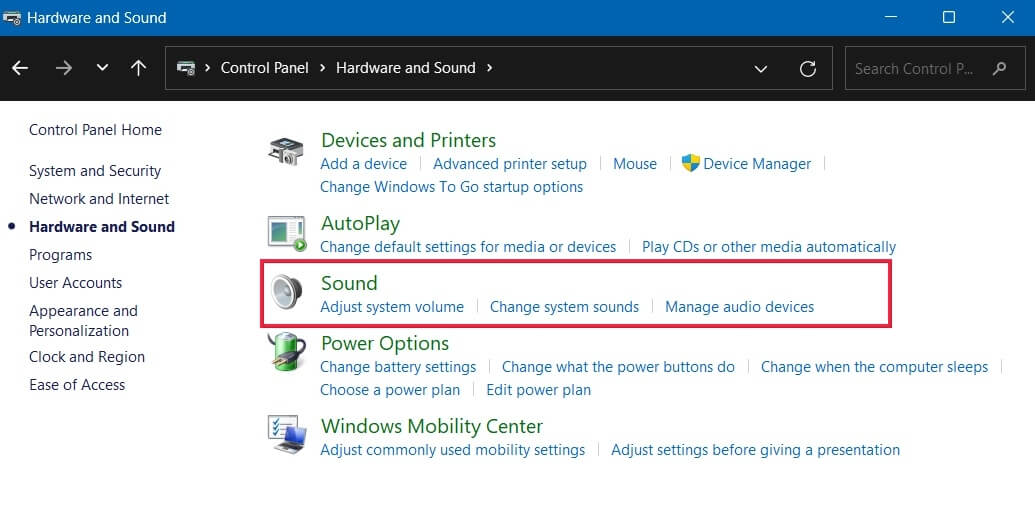Go to Network and Internet category
Screen dimensions: 1035x519
(x=99, y=199)
